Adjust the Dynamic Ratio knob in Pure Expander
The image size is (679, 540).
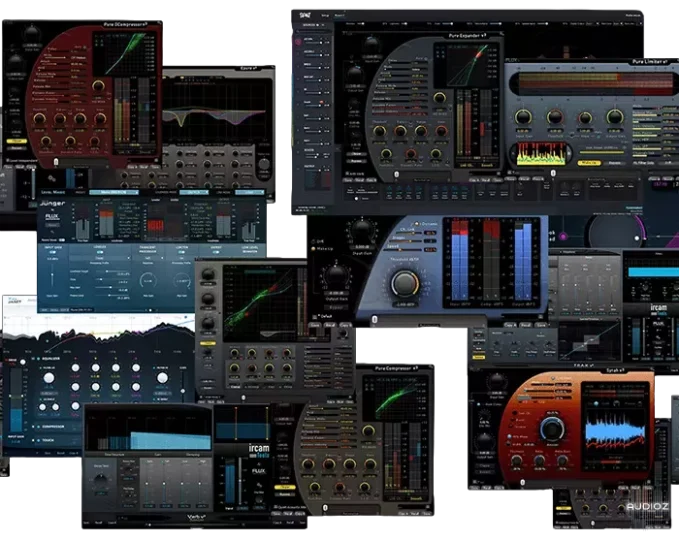point(411,154)
